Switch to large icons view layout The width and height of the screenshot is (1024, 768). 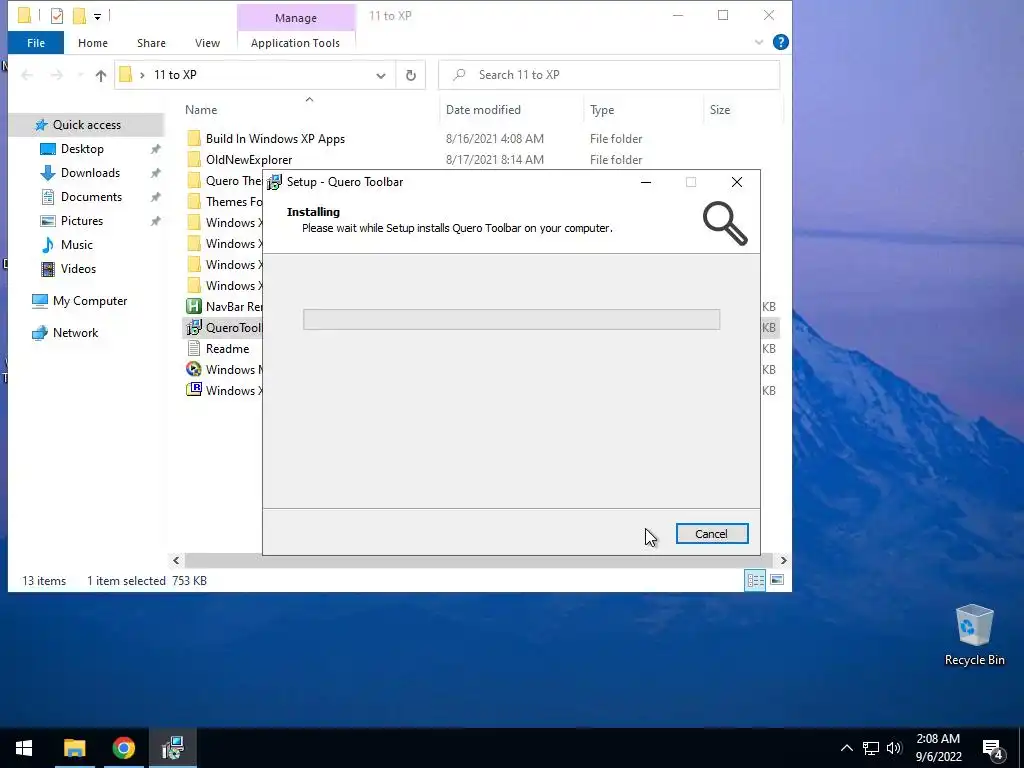[x=777, y=580]
